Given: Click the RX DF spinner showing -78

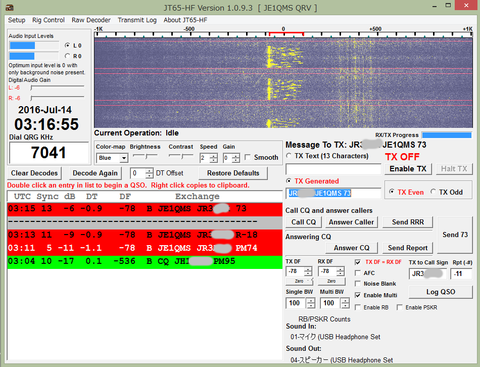Looking at the screenshot, I should point(332,271).
